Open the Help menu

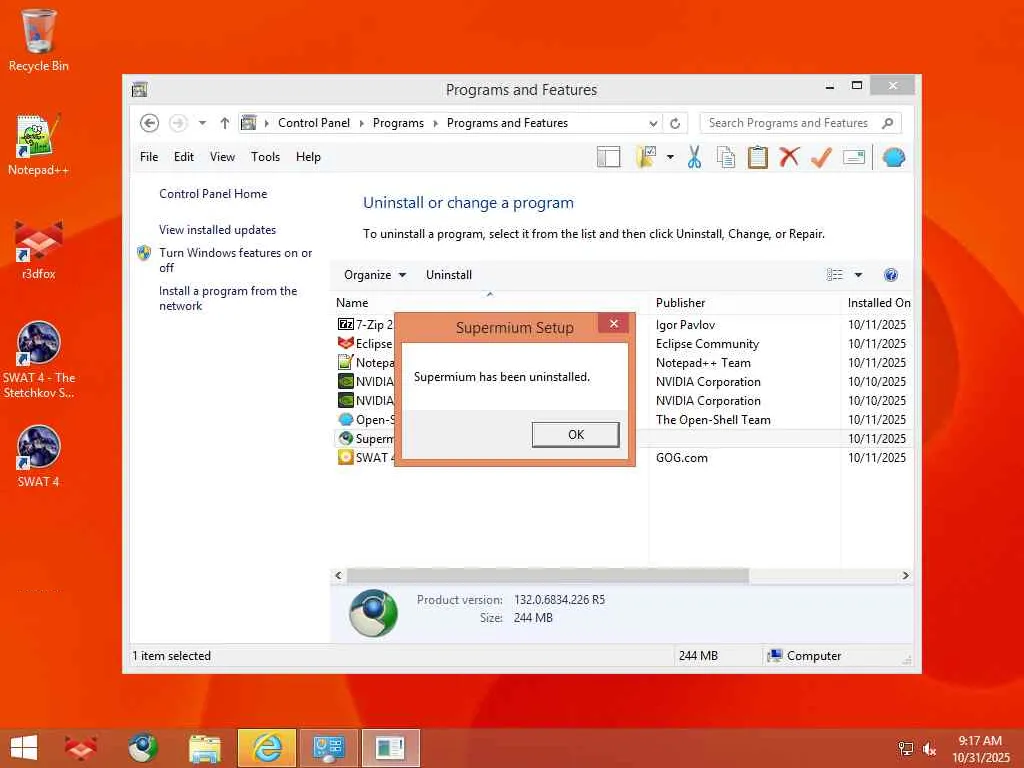[x=308, y=157]
